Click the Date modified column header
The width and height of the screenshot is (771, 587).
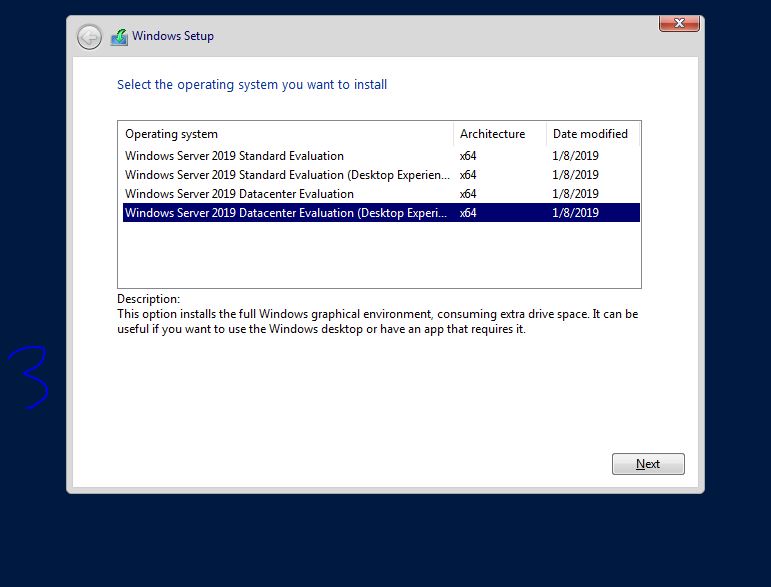(x=593, y=134)
